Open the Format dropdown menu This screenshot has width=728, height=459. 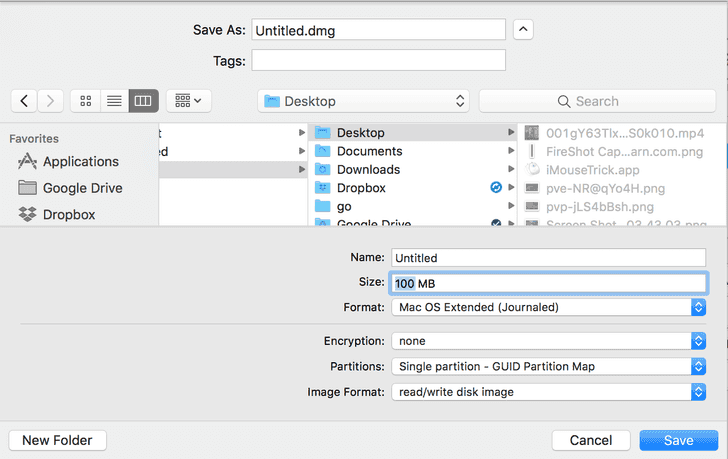tap(548, 307)
